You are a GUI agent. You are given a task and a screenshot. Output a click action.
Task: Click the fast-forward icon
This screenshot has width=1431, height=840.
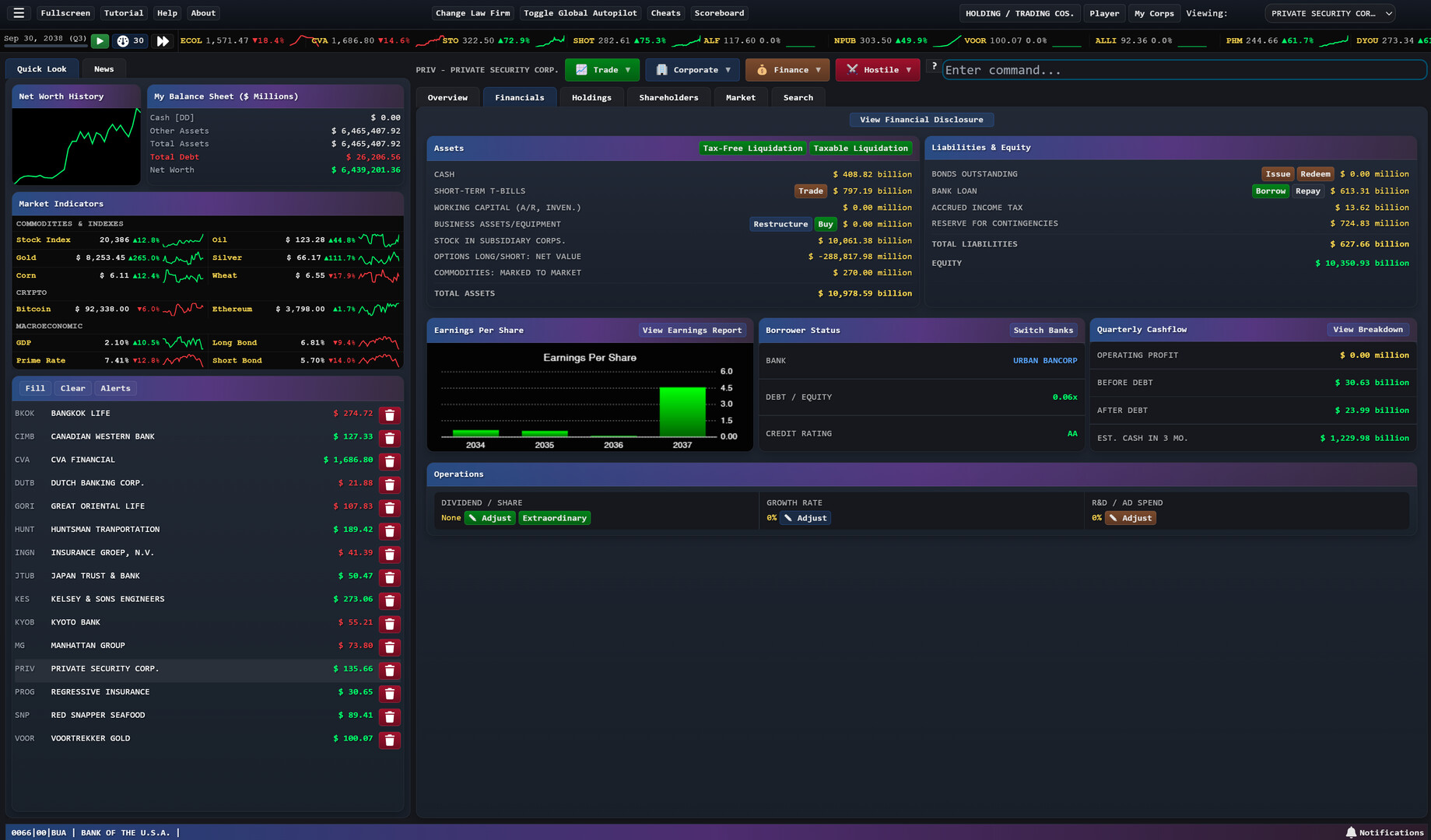coord(163,41)
